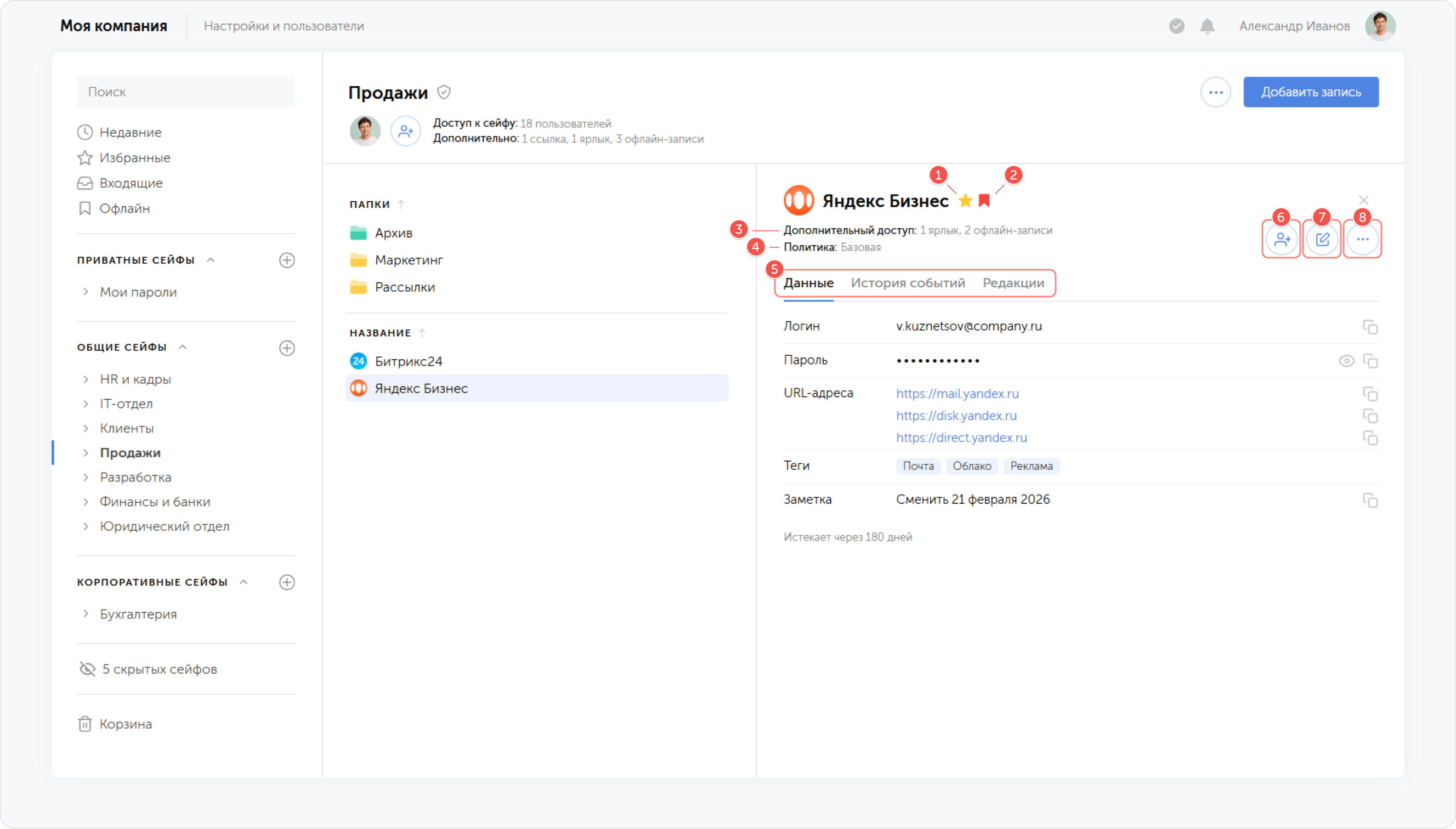Expand the Клиенты safe tree item
Viewport: 1456px width, 829px height.
pyautogui.click(x=86, y=428)
